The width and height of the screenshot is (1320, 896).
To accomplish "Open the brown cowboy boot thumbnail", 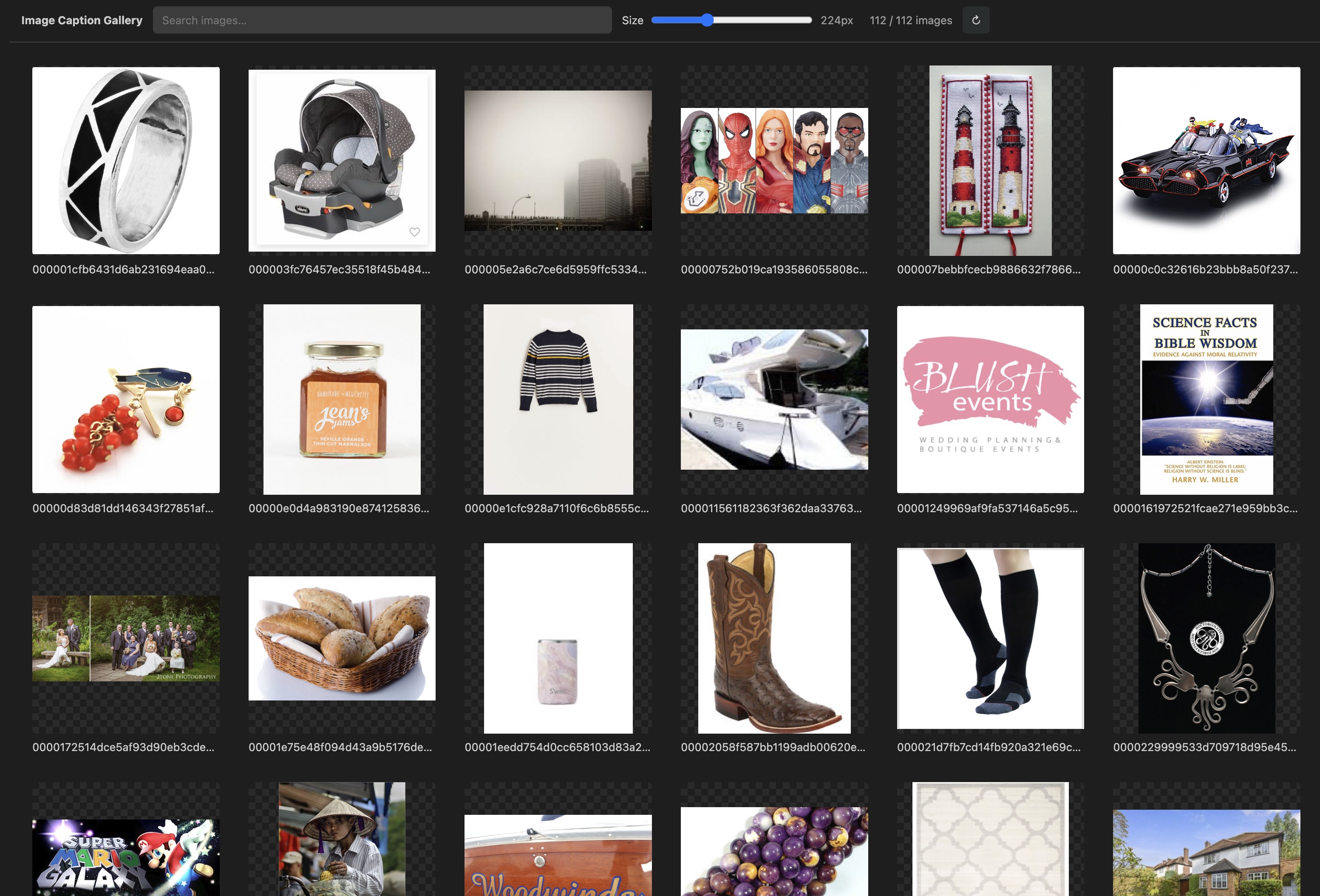I will (x=774, y=638).
